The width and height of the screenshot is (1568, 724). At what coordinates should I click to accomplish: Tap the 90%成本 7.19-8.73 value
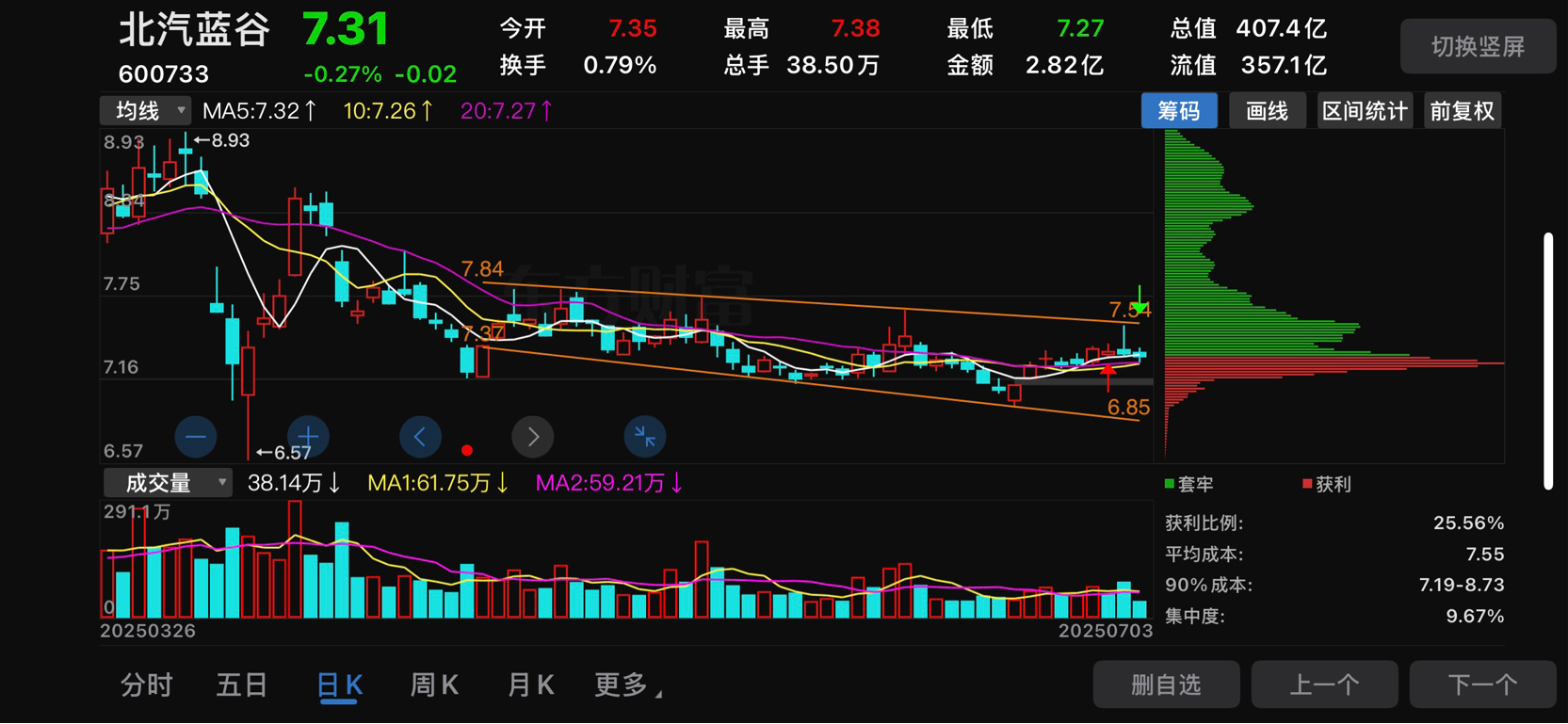pos(1462,586)
